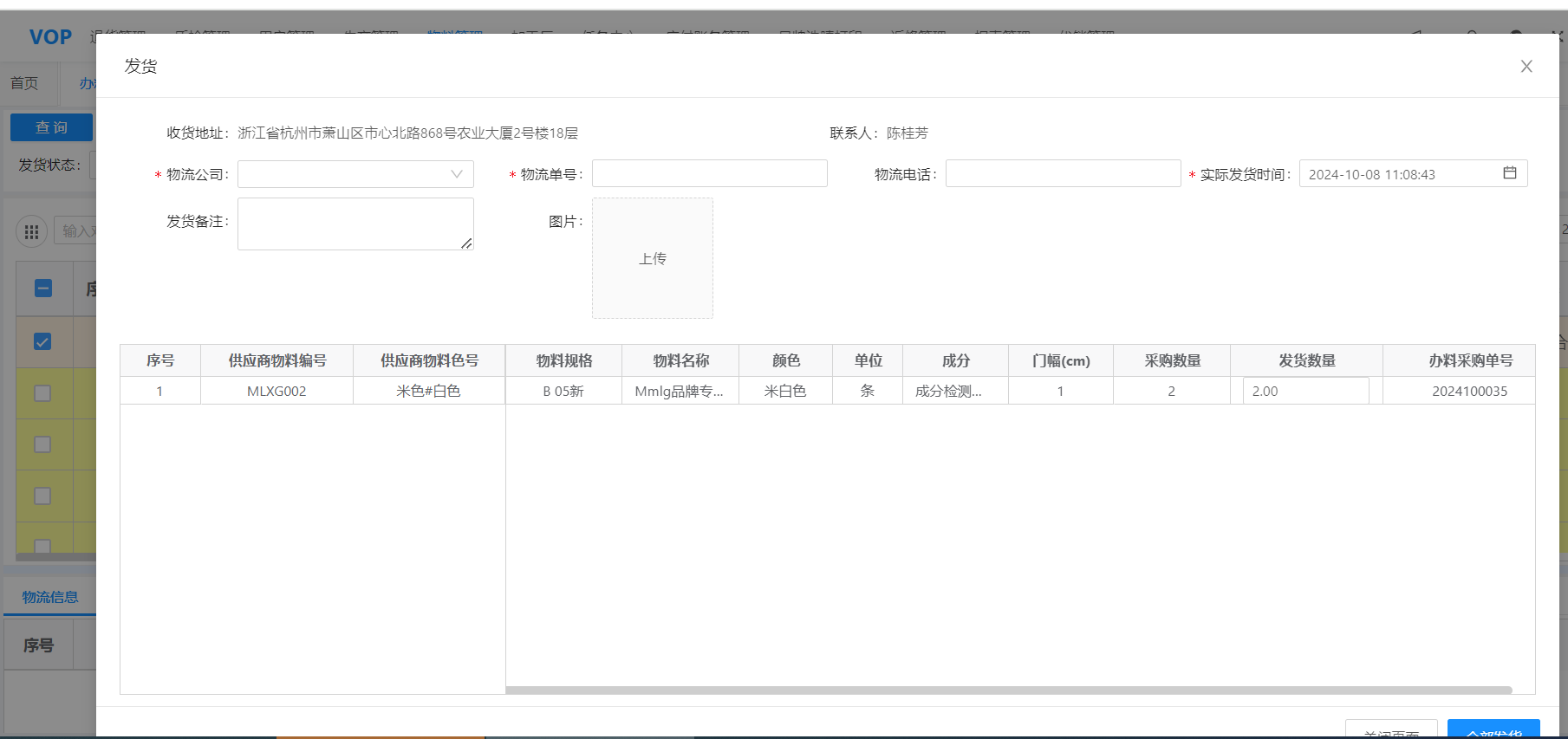Click the VOP logo
The width and height of the screenshot is (1568, 739).
click(50, 37)
